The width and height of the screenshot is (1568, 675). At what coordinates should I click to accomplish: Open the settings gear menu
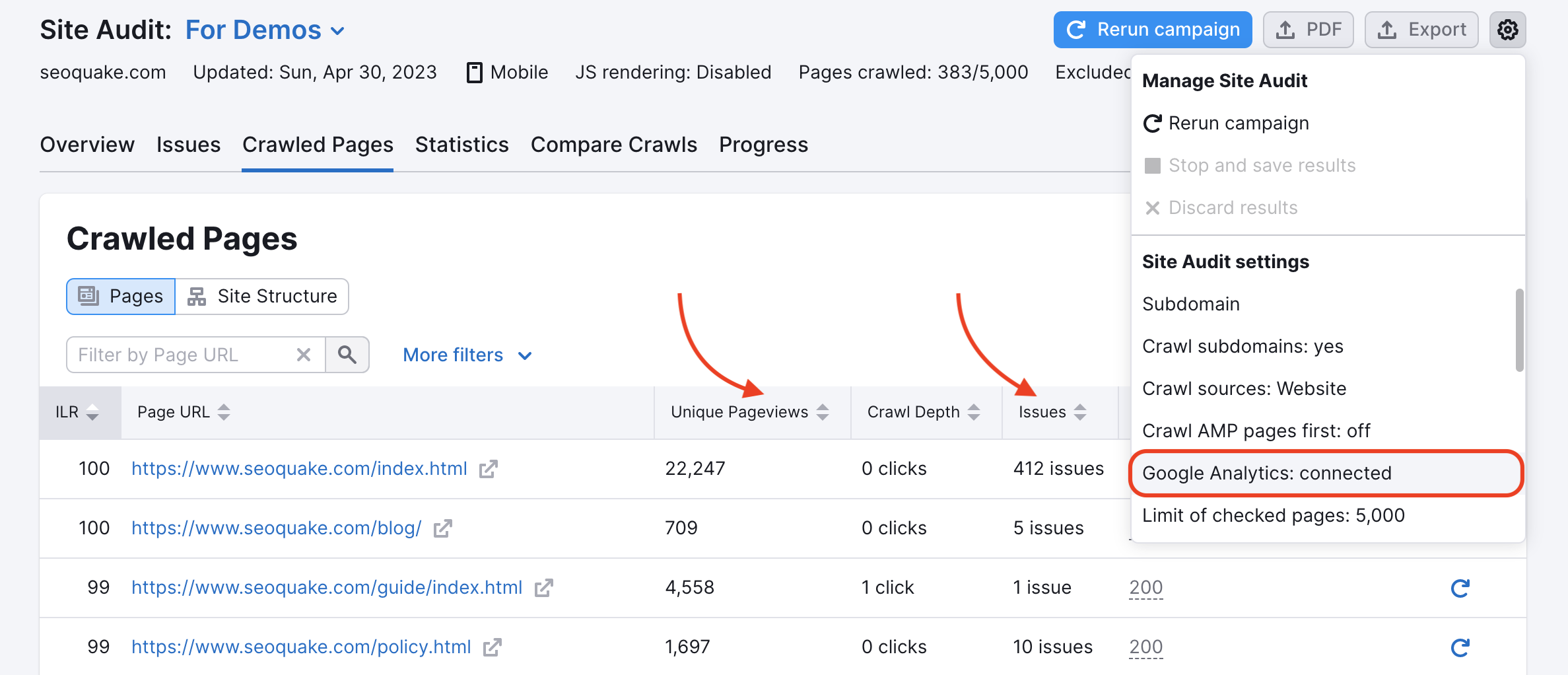point(1507,30)
